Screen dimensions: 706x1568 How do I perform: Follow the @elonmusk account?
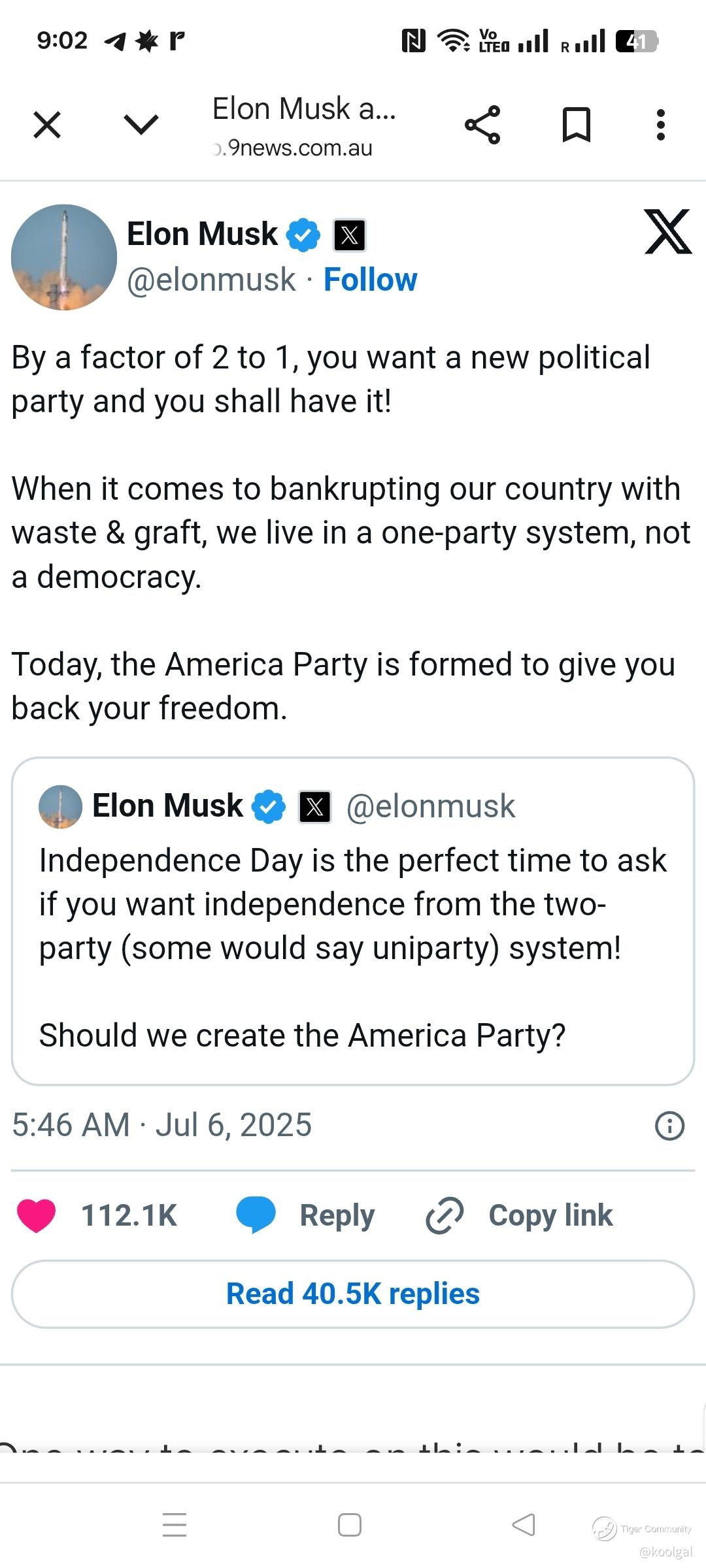(x=370, y=280)
